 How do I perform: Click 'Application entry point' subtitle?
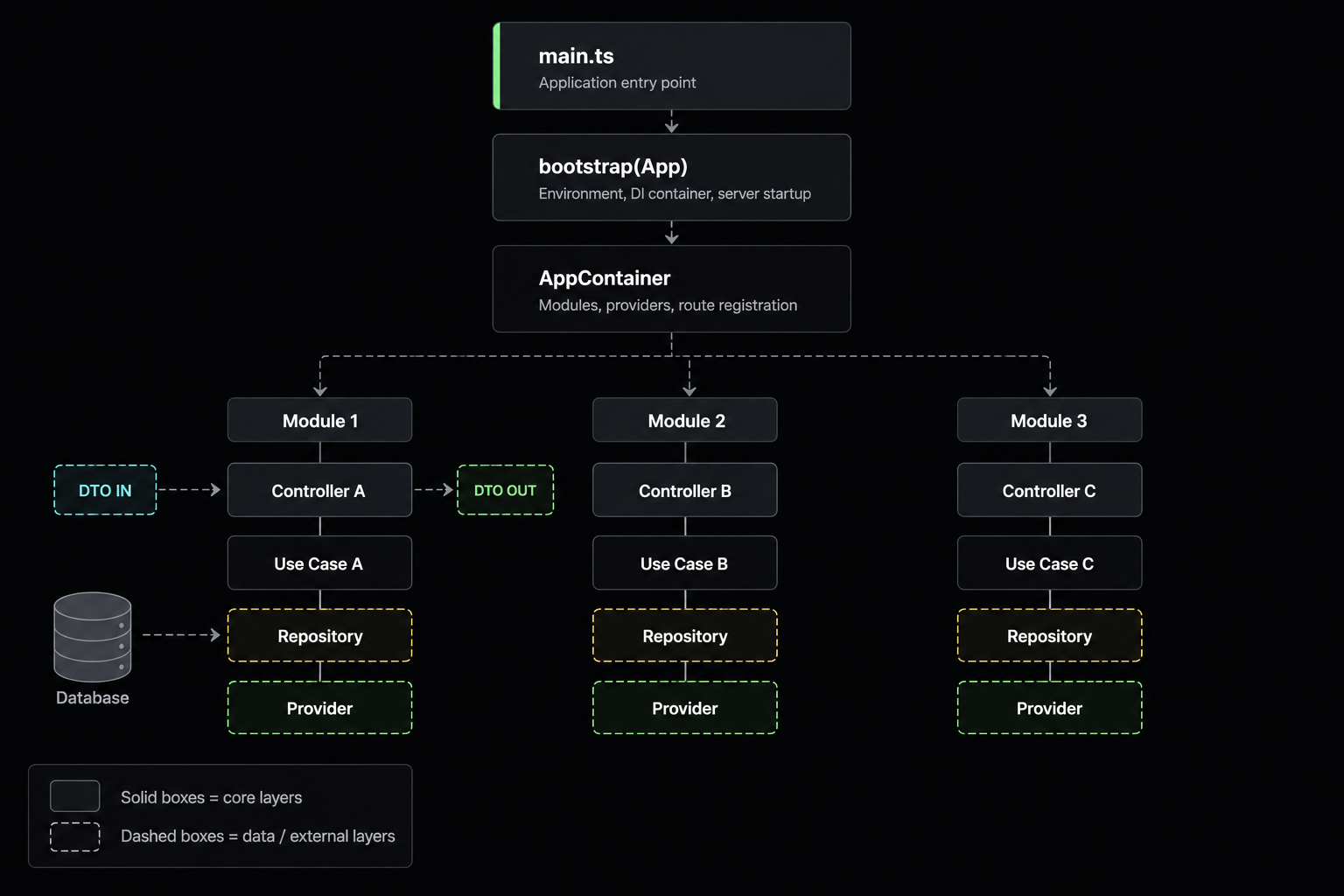(x=617, y=82)
